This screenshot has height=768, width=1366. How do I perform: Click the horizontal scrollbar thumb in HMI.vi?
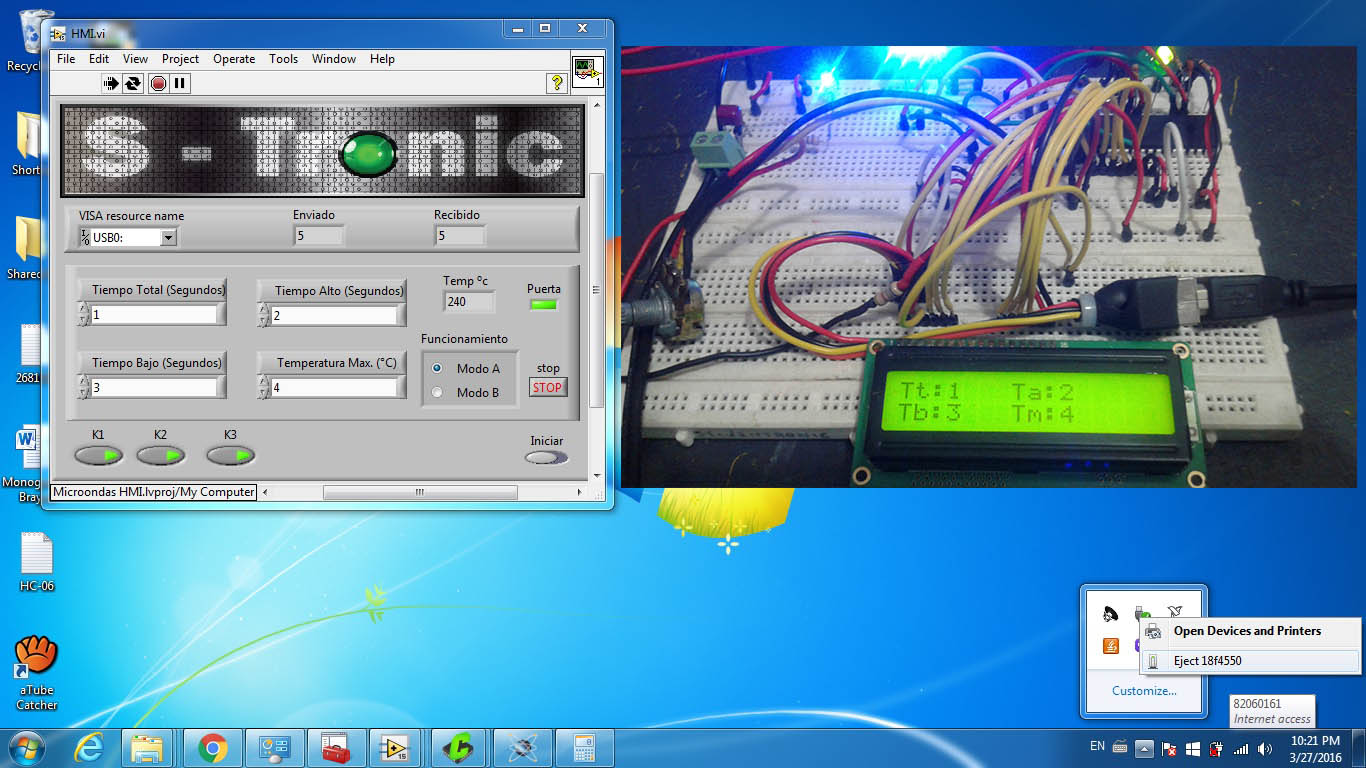(x=420, y=492)
